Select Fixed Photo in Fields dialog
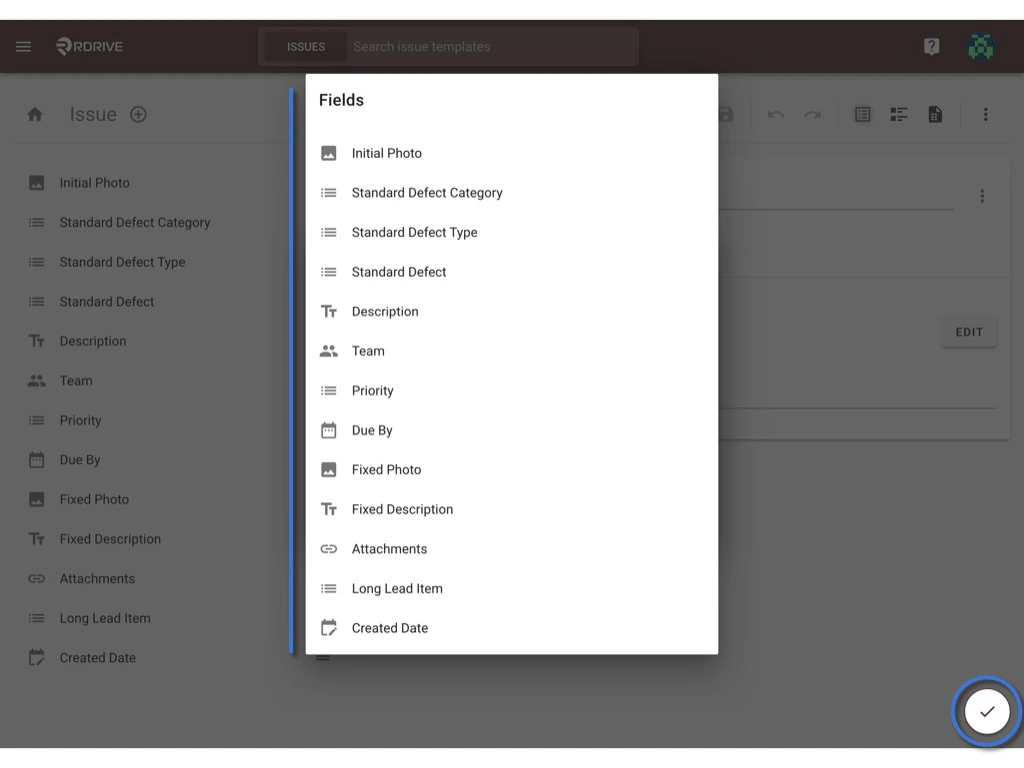 coord(511,470)
